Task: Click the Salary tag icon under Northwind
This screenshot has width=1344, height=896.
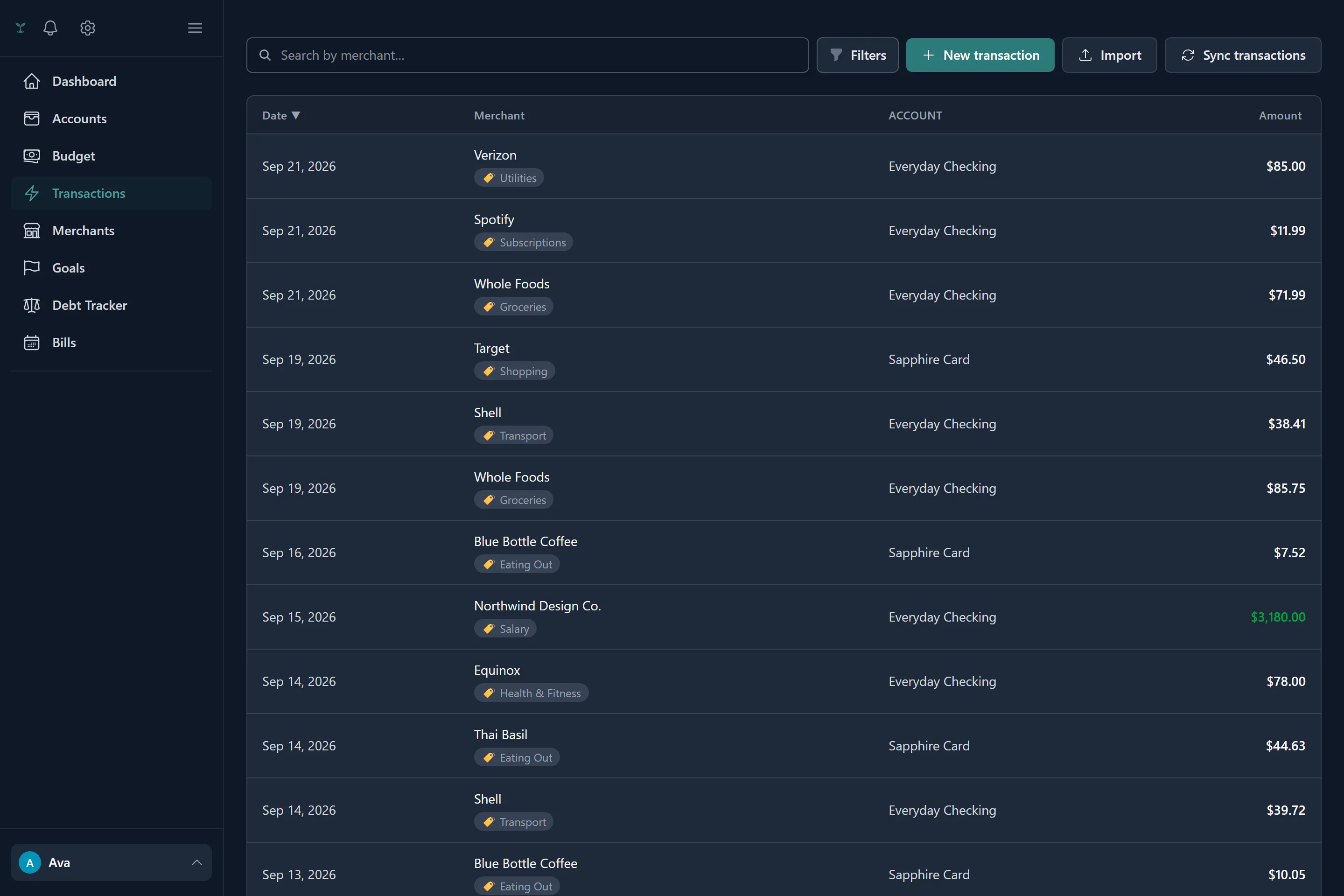Action: click(x=489, y=629)
